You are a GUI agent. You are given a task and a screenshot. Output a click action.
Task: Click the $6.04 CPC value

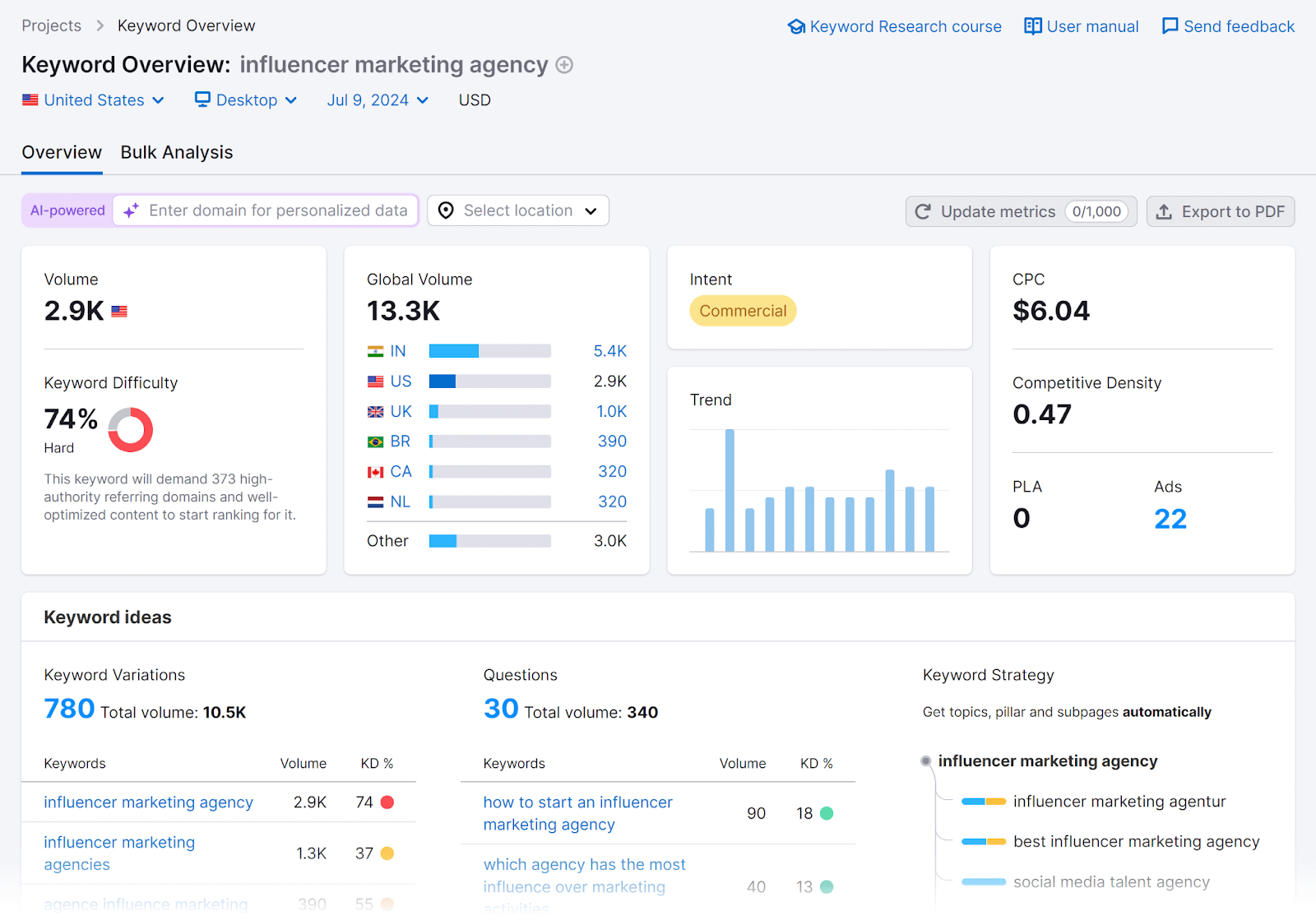pyautogui.click(x=1051, y=311)
